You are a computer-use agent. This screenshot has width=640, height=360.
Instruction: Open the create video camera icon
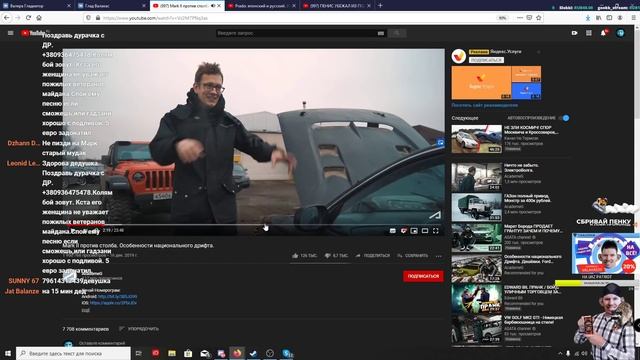[x=574, y=33]
